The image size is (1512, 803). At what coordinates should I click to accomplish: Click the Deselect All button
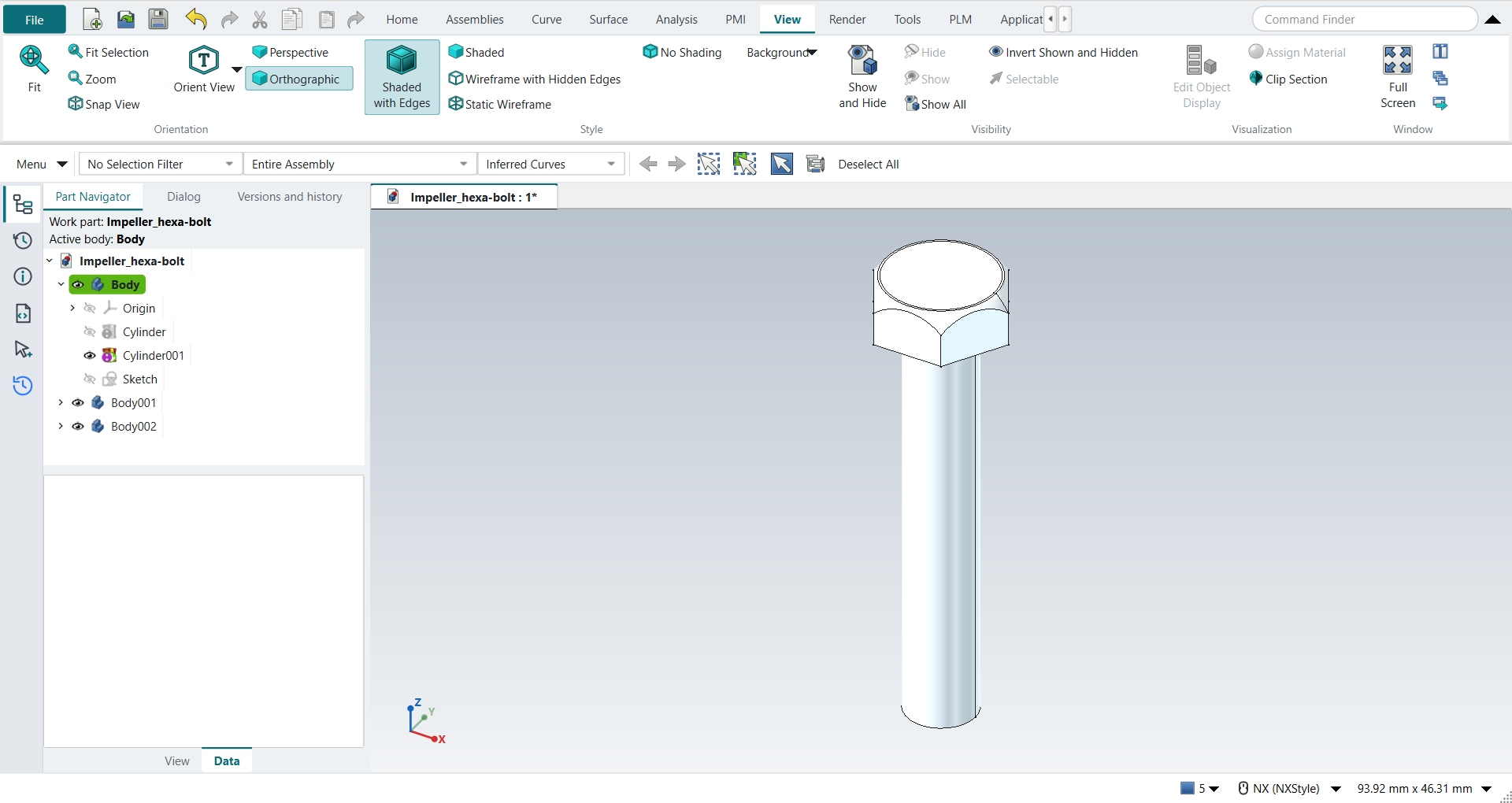click(868, 164)
